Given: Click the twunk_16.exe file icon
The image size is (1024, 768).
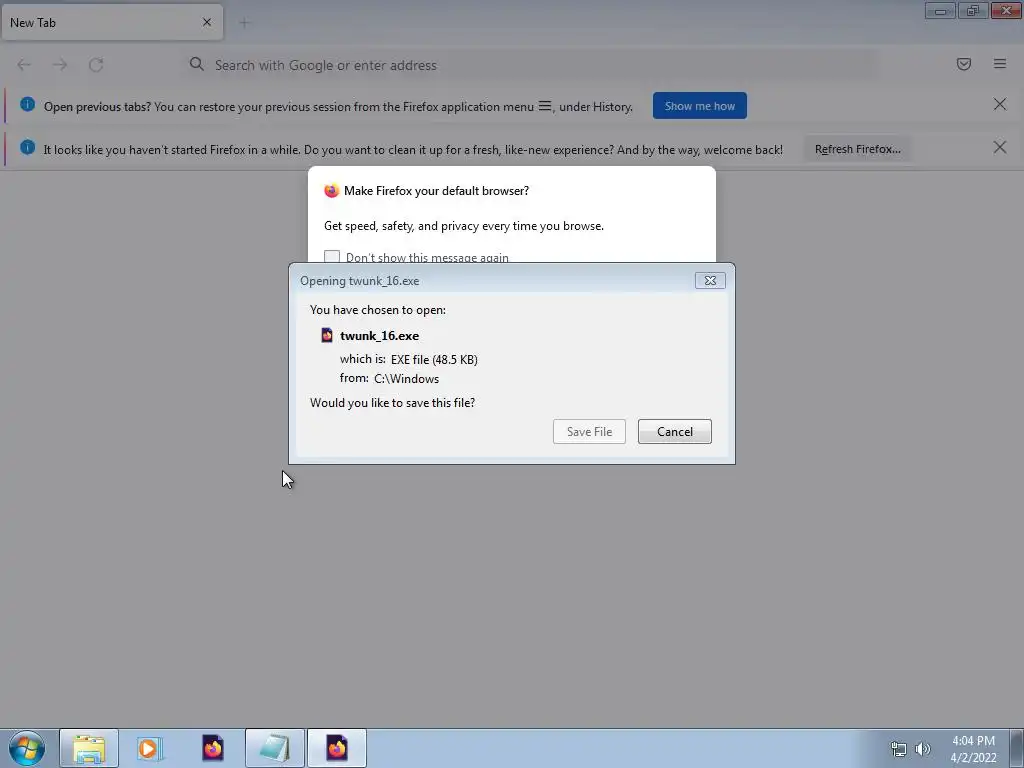Looking at the screenshot, I should click(x=327, y=336).
